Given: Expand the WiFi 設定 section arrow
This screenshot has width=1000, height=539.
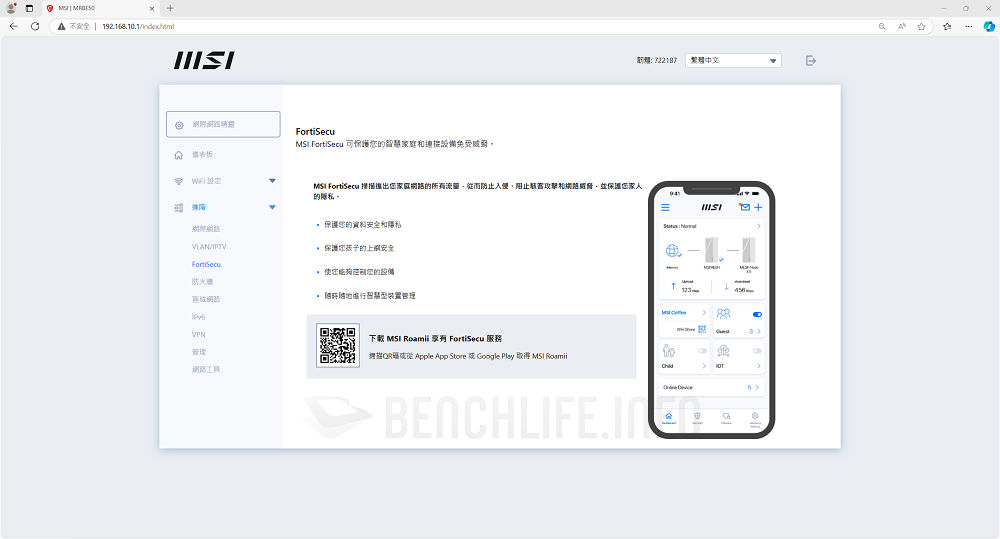Looking at the screenshot, I should (272, 181).
